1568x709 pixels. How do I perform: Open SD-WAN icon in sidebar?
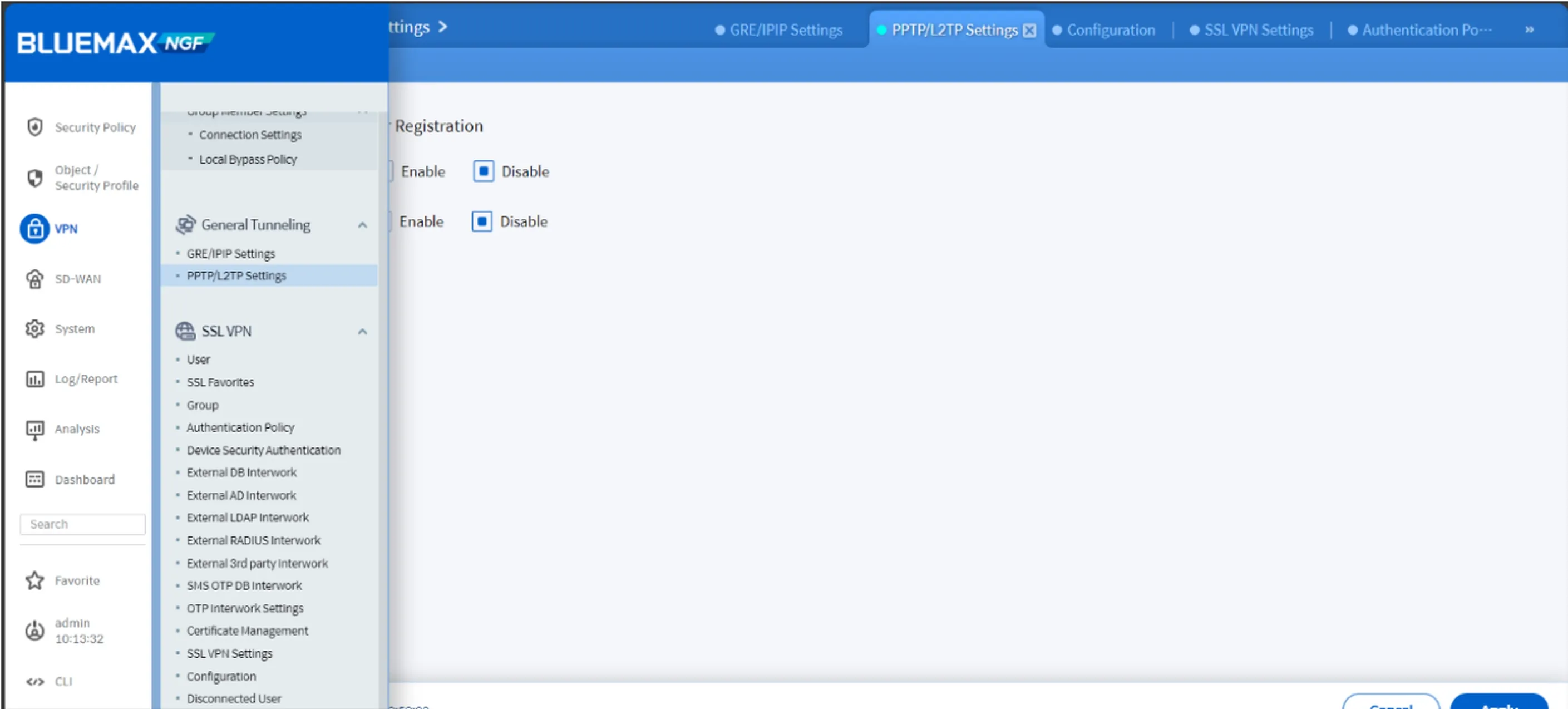point(34,279)
